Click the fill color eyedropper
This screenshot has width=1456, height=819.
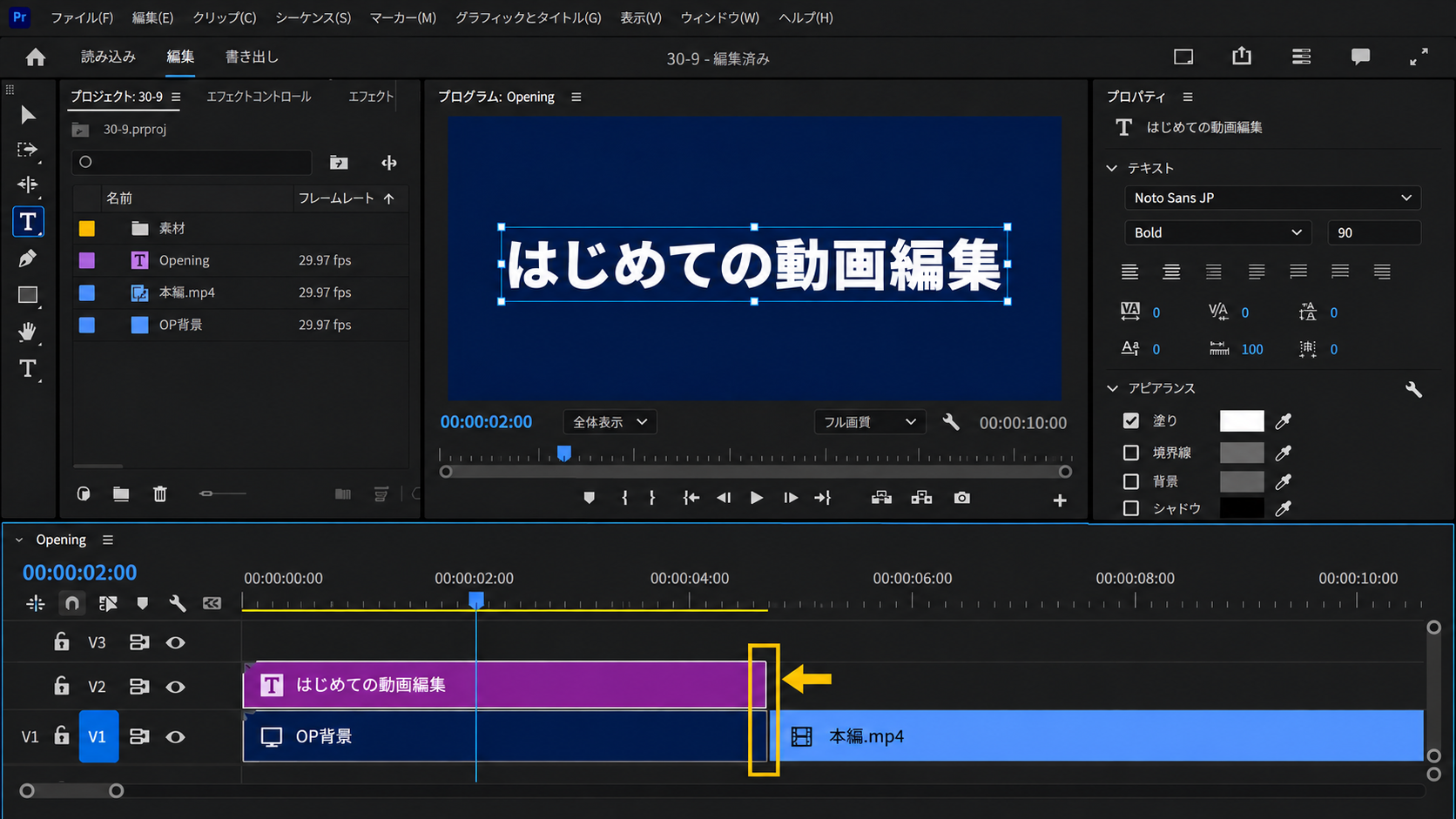click(x=1284, y=421)
